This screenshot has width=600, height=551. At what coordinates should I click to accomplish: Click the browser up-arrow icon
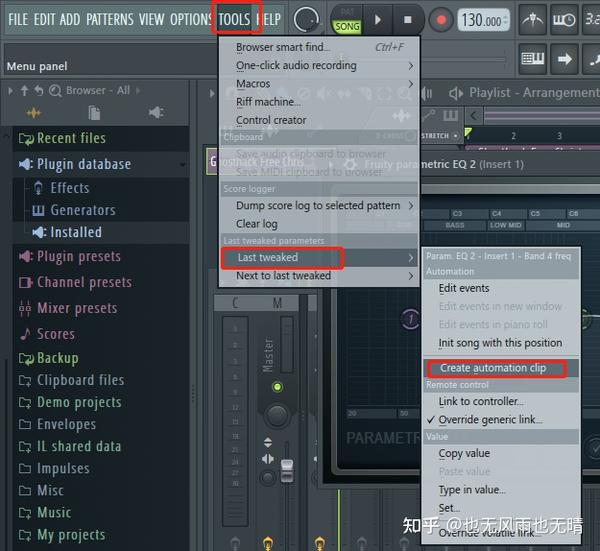pos(24,90)
